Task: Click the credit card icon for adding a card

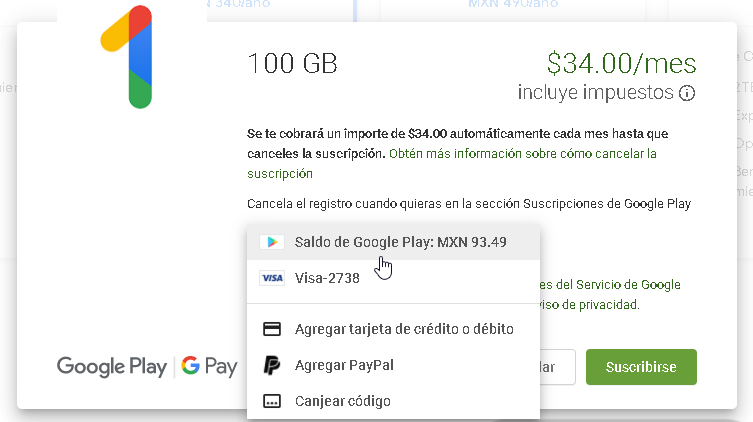Action: pos(271,329)
